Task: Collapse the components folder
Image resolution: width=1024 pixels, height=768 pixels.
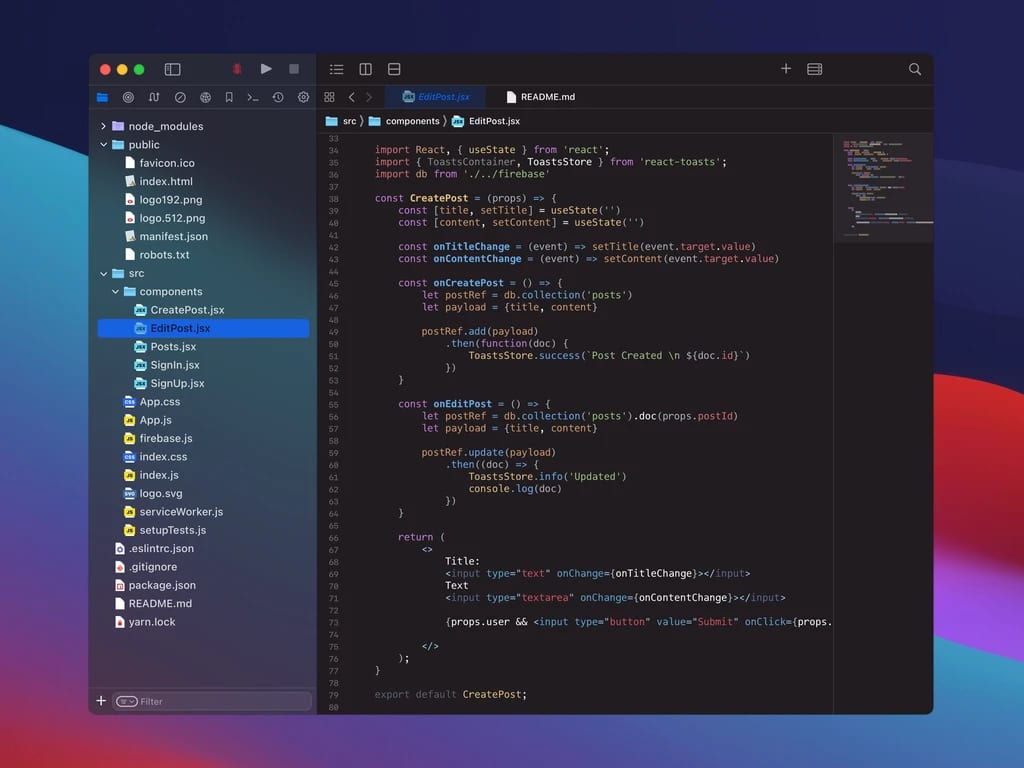Action: pyautogui.click(x=115, y=291)
